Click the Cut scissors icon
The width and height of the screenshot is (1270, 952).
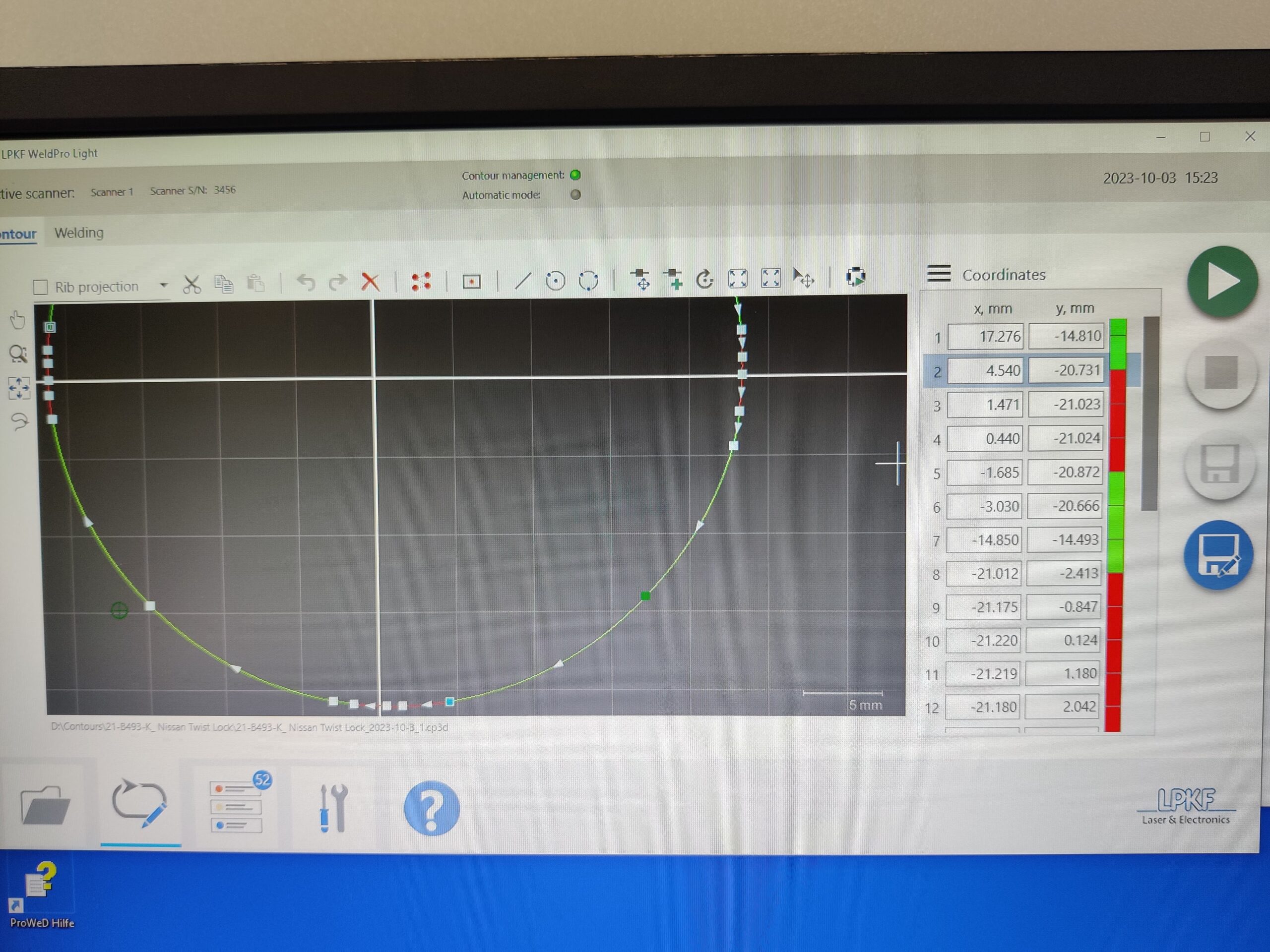click(192, 284)
